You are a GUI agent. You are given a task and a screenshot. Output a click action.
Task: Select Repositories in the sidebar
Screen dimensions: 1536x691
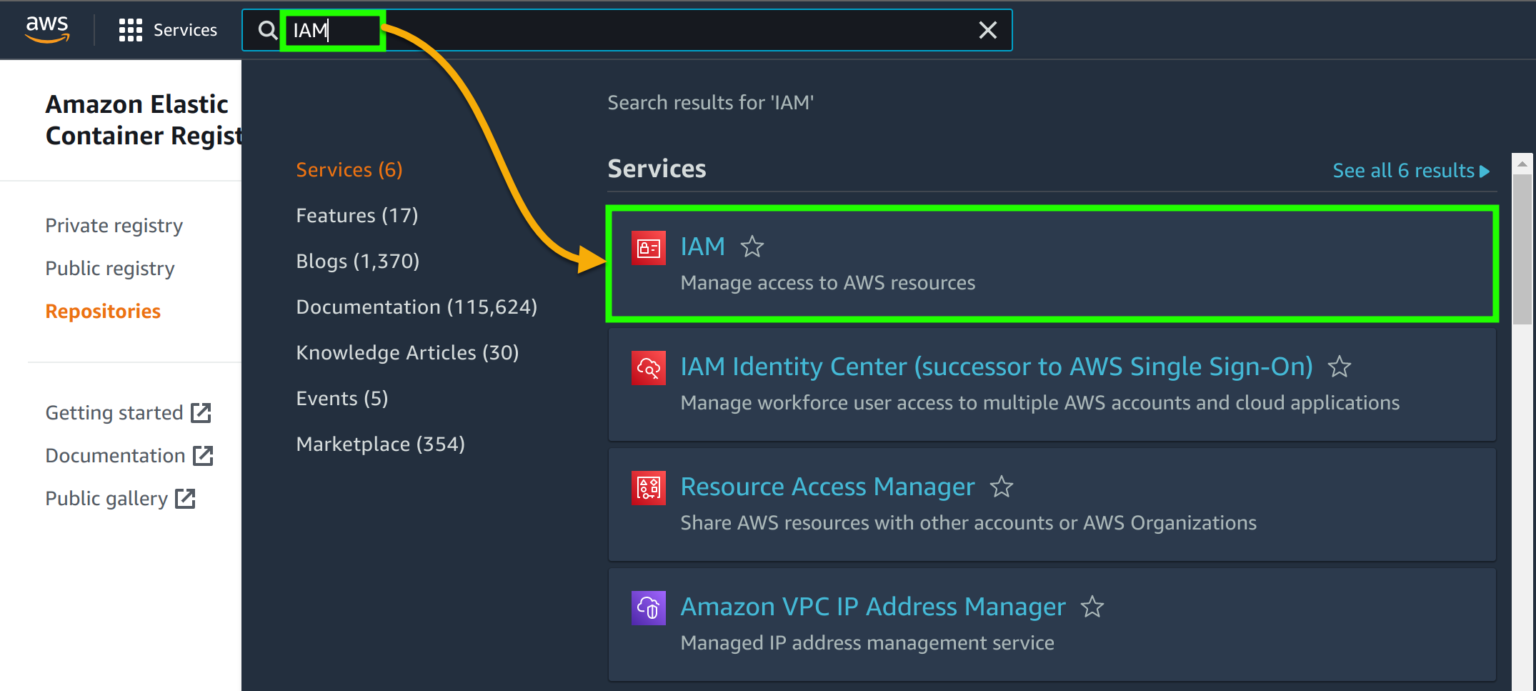pos(102,311)
